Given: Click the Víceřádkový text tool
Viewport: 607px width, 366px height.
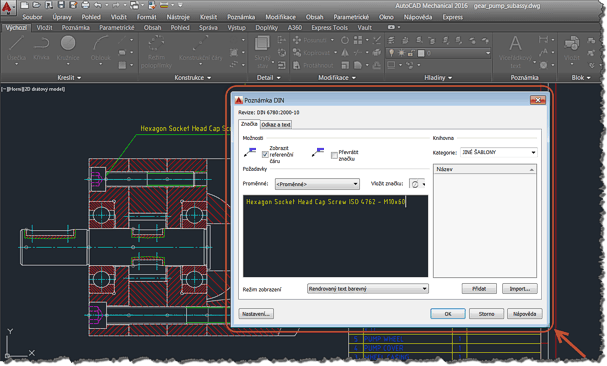Looking at the screenshot, I should point(515,52).
